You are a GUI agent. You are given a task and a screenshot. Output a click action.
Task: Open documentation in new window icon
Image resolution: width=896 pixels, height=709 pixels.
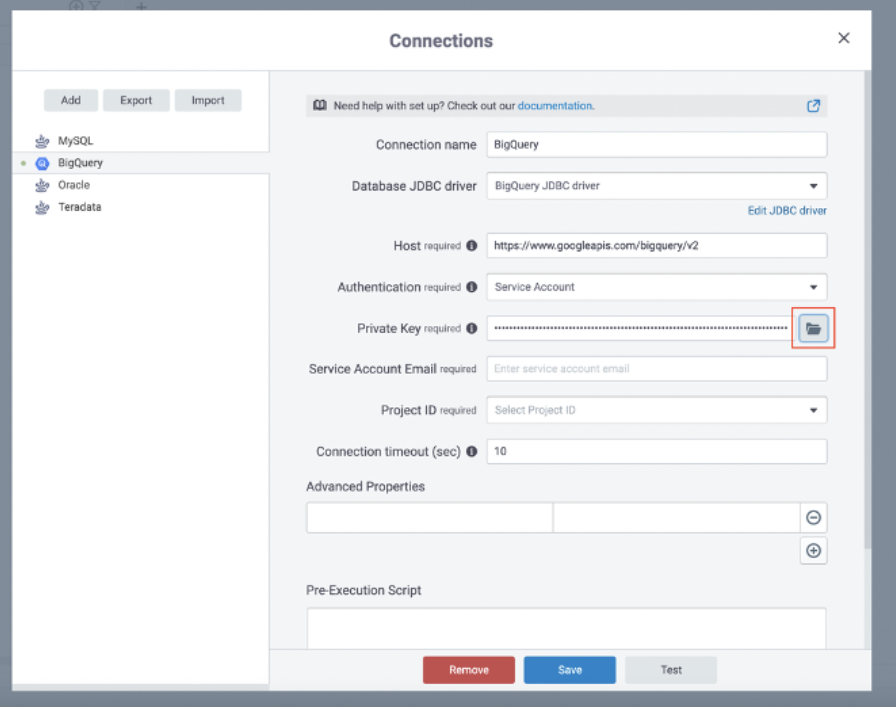coord(813,106)
